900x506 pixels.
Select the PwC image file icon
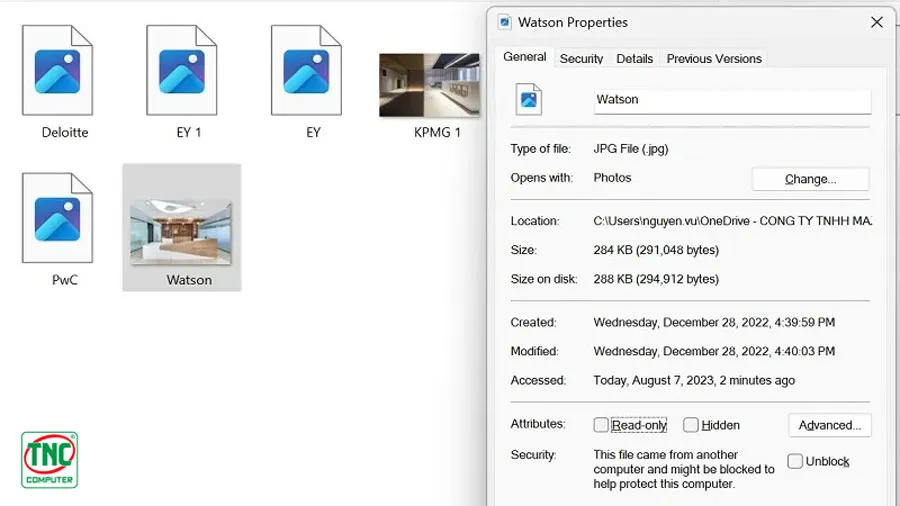click(57, 218)
